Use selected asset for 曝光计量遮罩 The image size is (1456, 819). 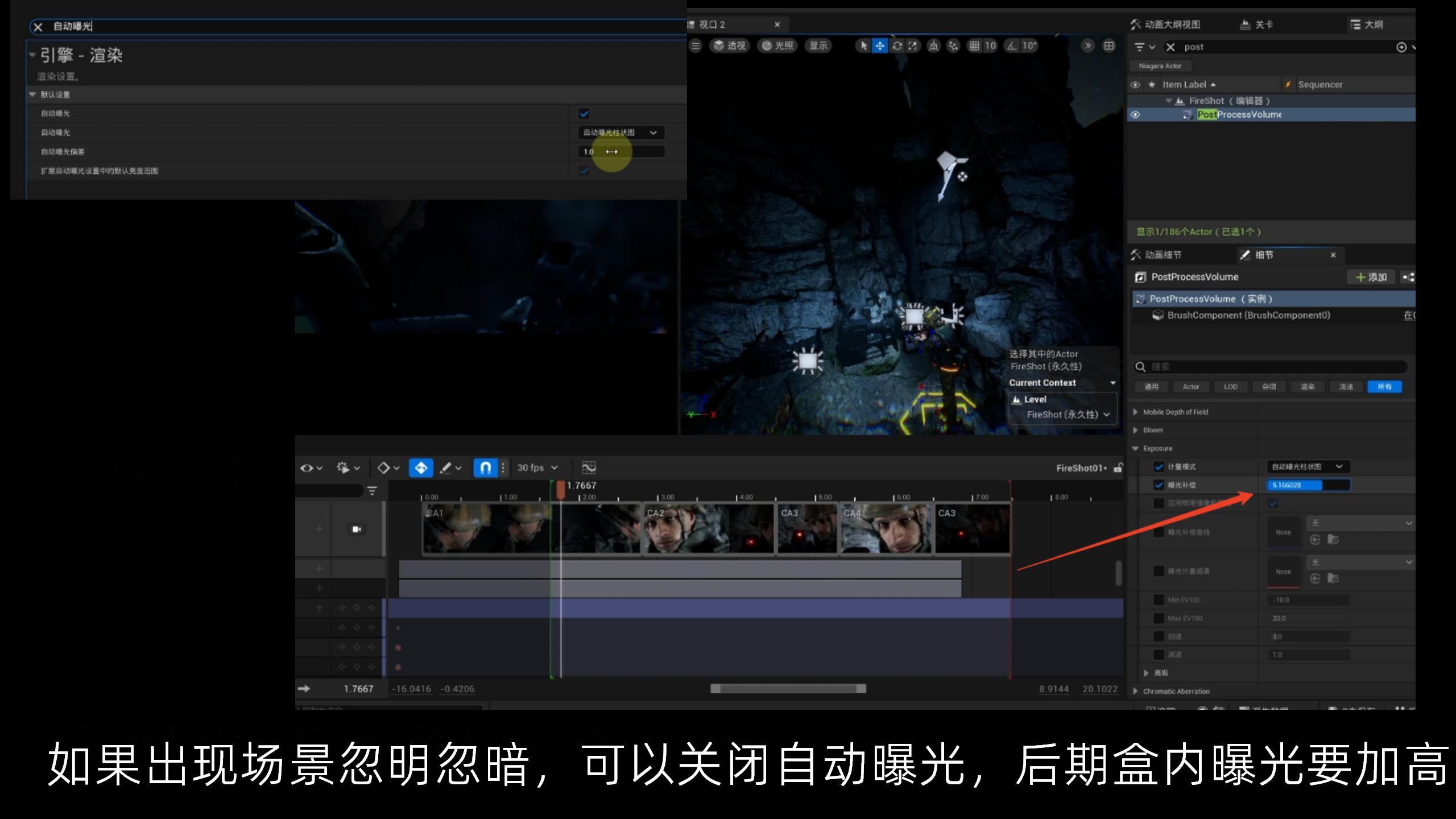point(1315,578)
